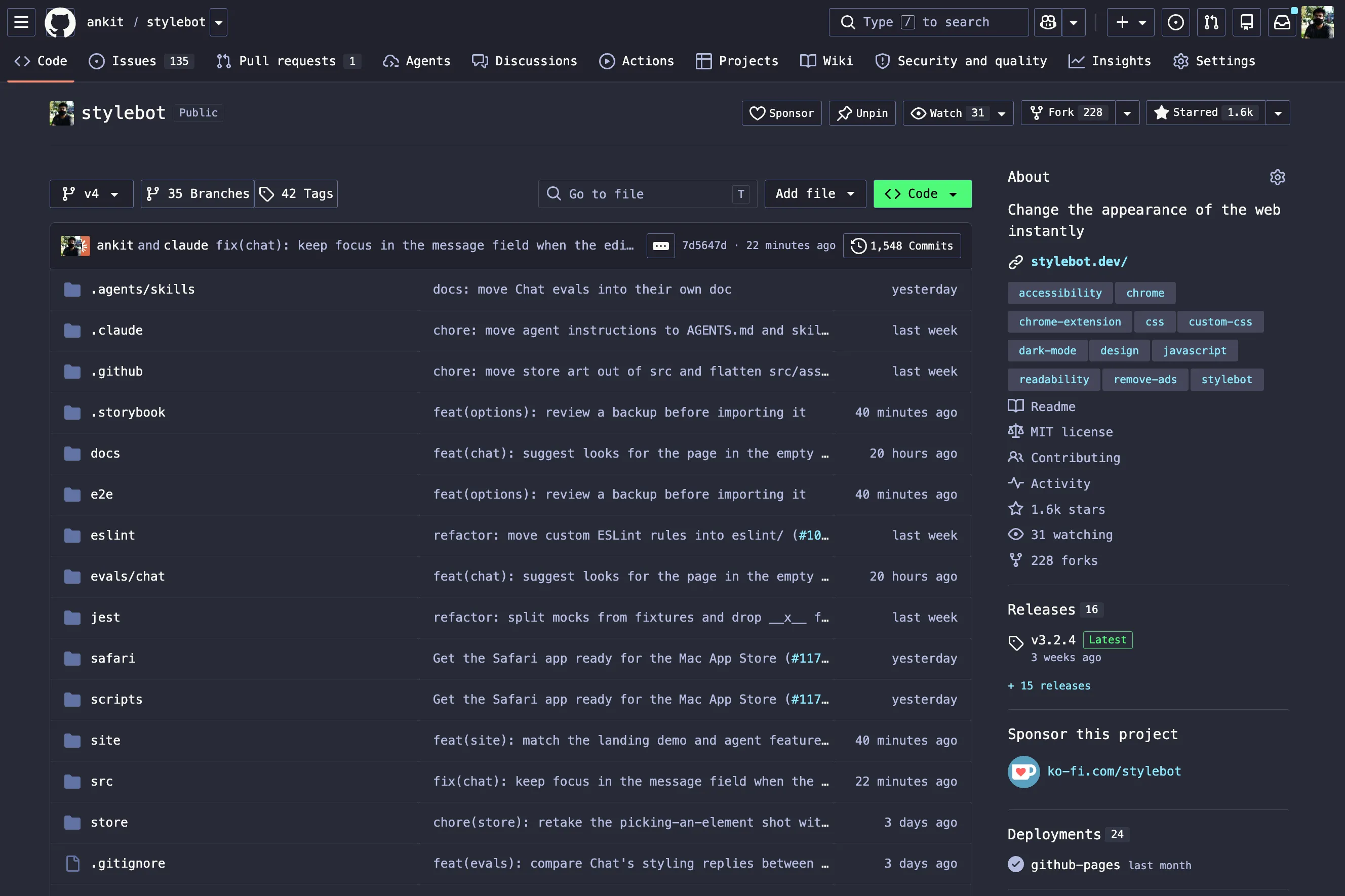Go to the GitHub home logo
Screen dimensions: 1345x896
coord(61,22)
